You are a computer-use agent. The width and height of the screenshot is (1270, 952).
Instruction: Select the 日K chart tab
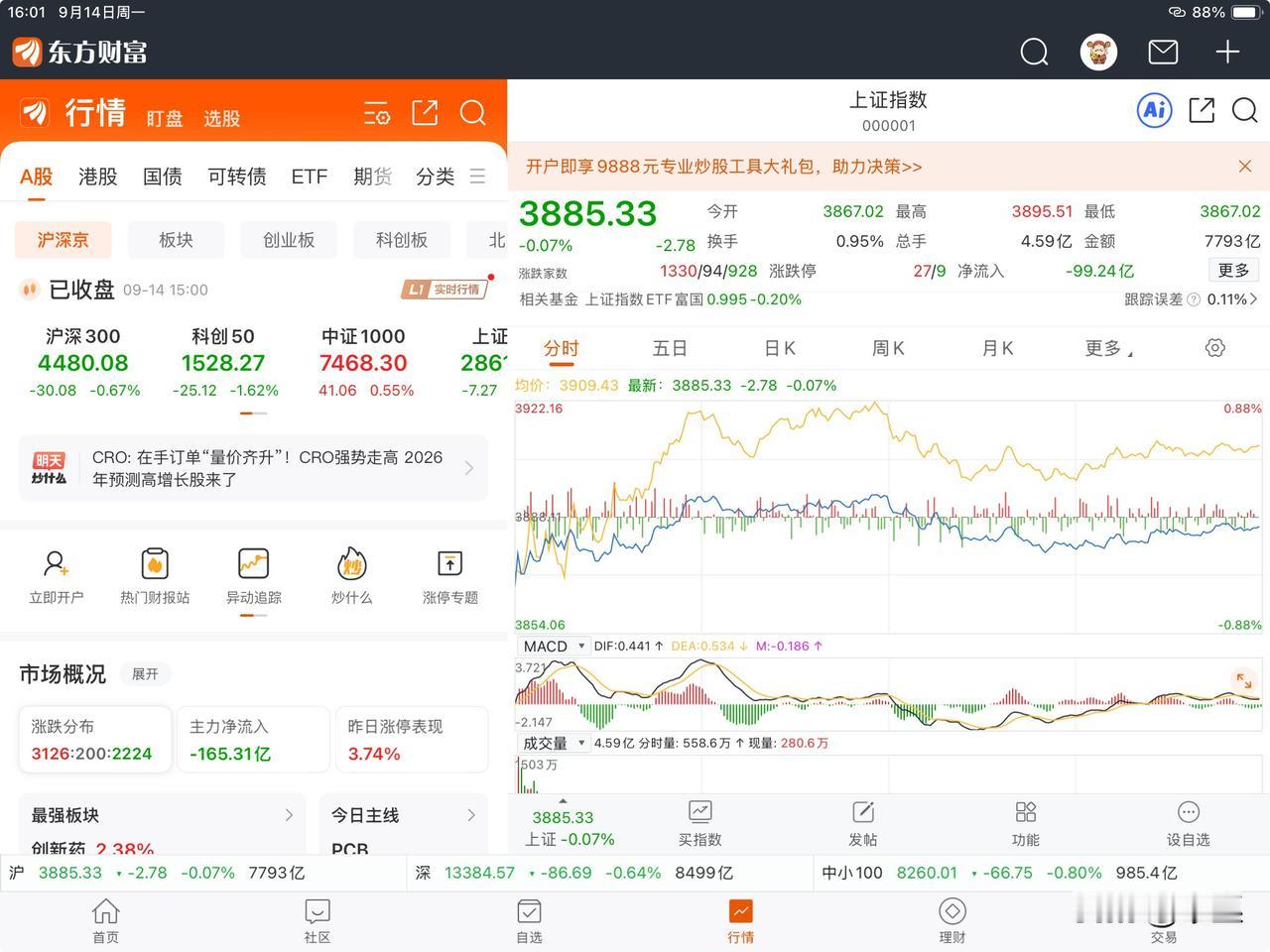pos(780,348)
